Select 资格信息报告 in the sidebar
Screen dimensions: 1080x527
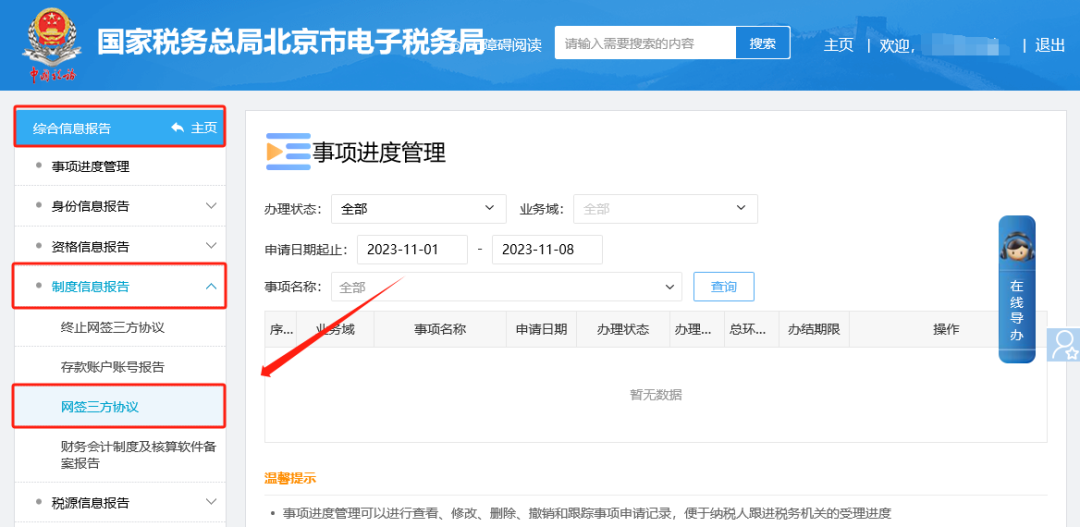[x=90, y=246]
